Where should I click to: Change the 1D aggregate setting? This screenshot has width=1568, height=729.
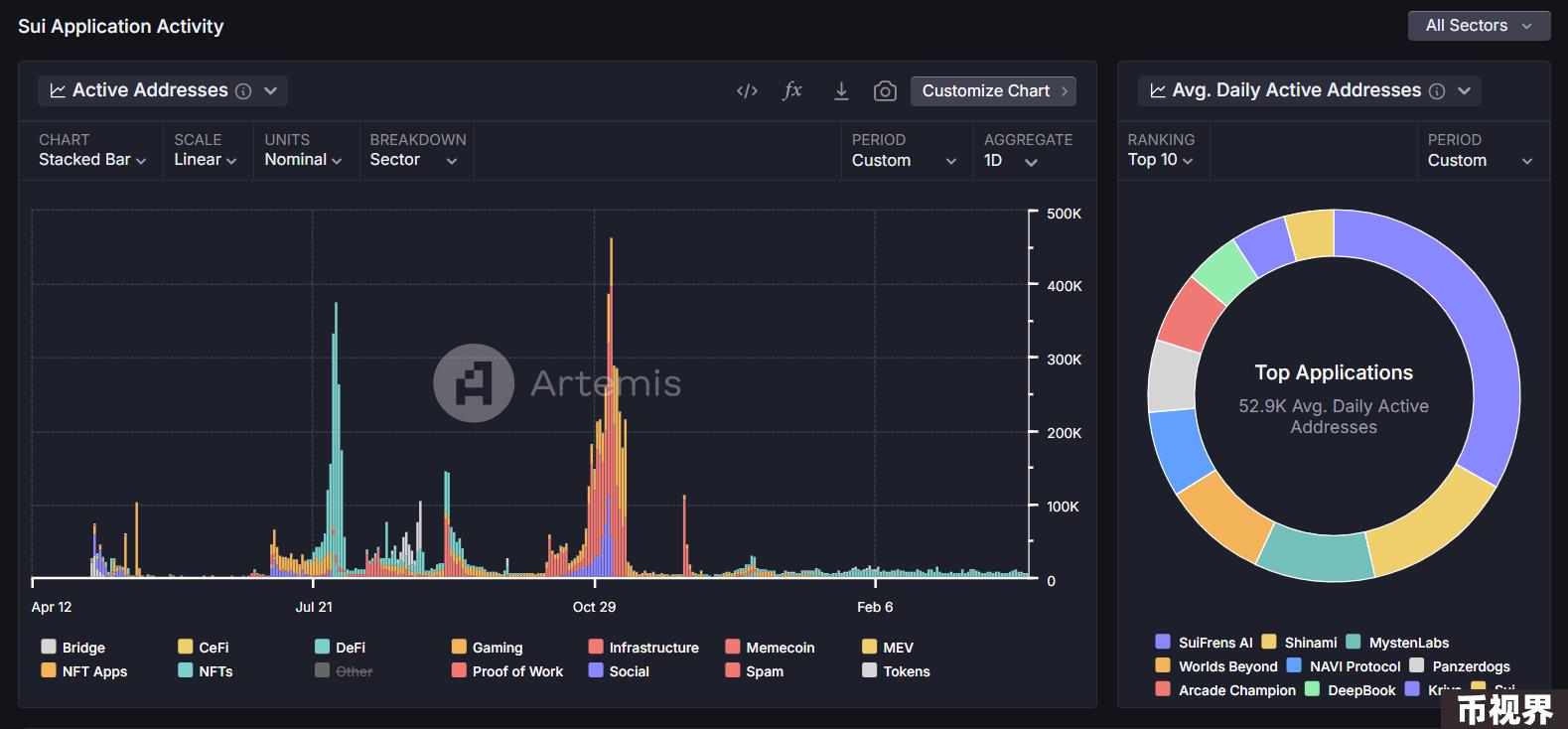(1011, 161)
